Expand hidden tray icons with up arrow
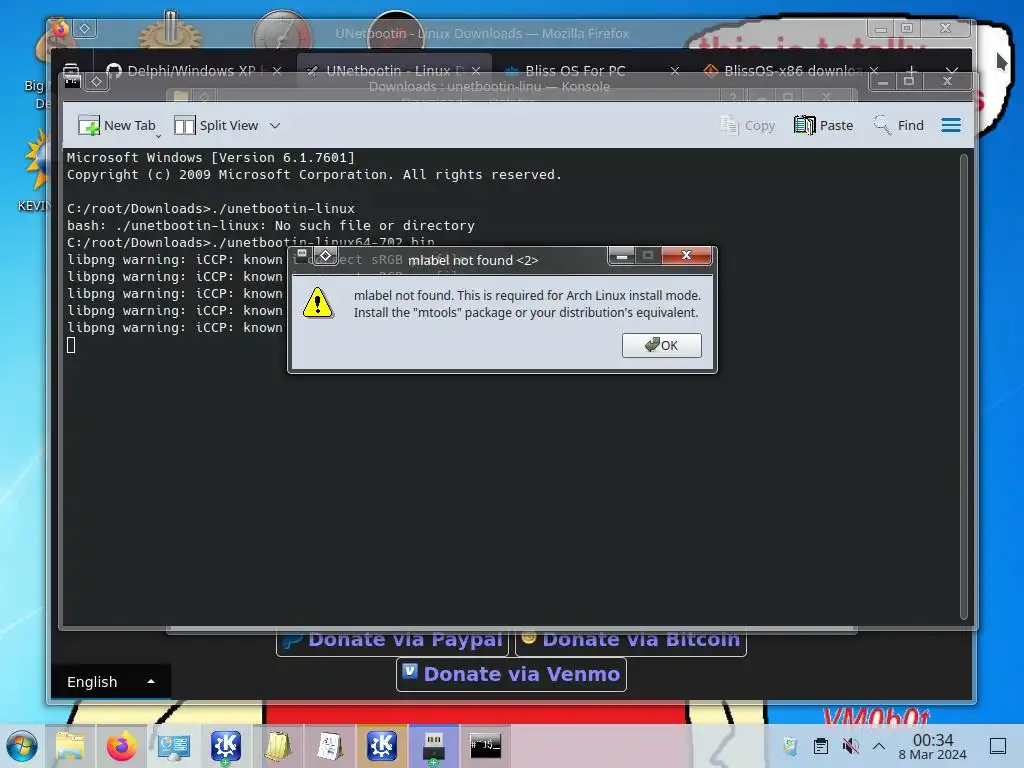The width and height of the screenshot is (1024, 768). [x=879, y=746]
